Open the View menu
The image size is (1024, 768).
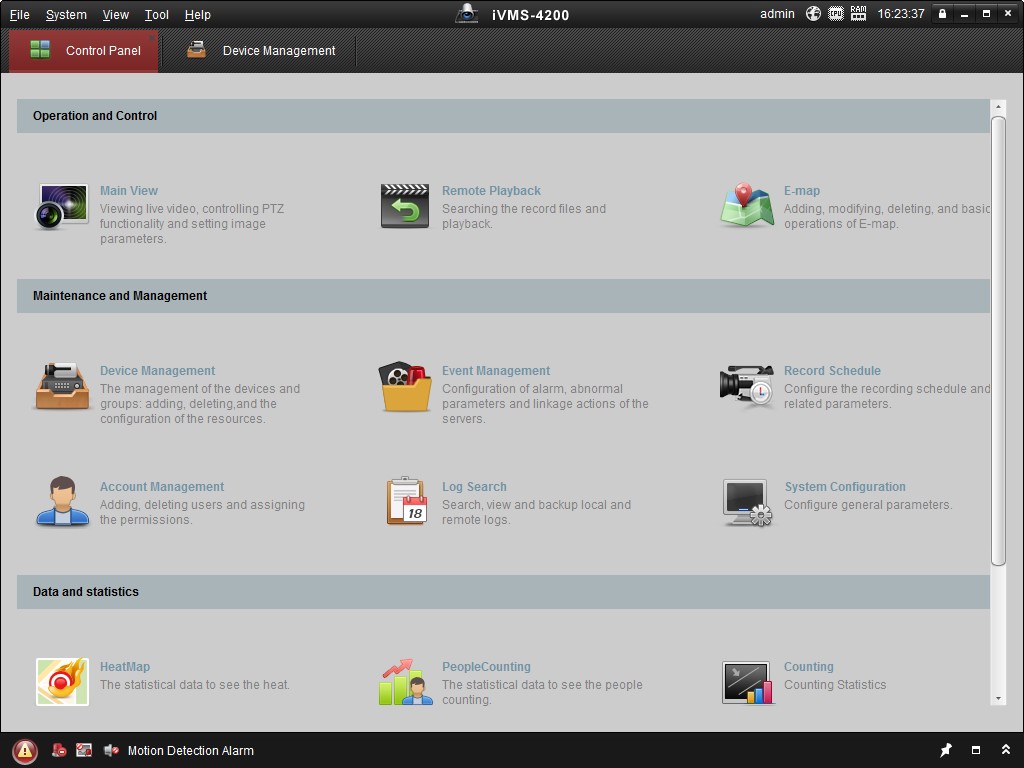click(x=116, y=14)
